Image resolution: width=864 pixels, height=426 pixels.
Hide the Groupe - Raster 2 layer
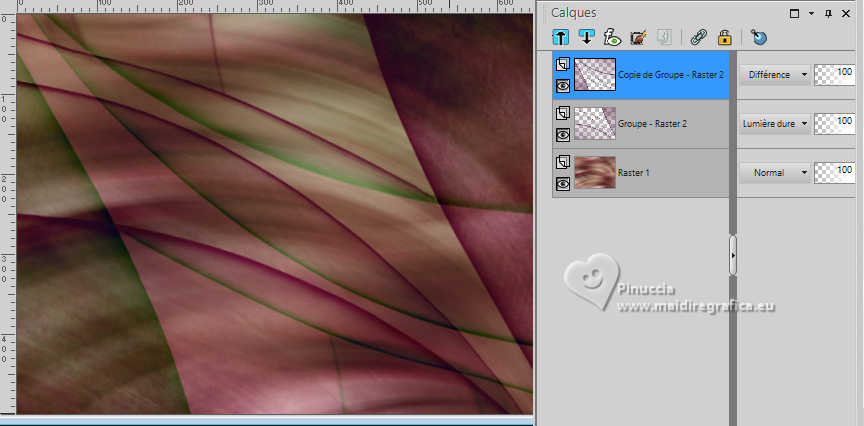click(x=563, y=134)
